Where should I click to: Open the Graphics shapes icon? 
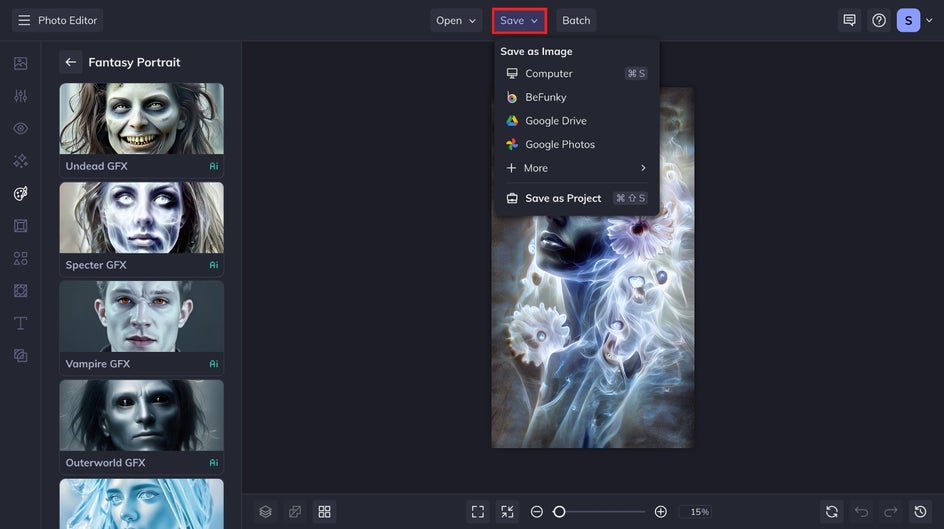pos(20,258)
